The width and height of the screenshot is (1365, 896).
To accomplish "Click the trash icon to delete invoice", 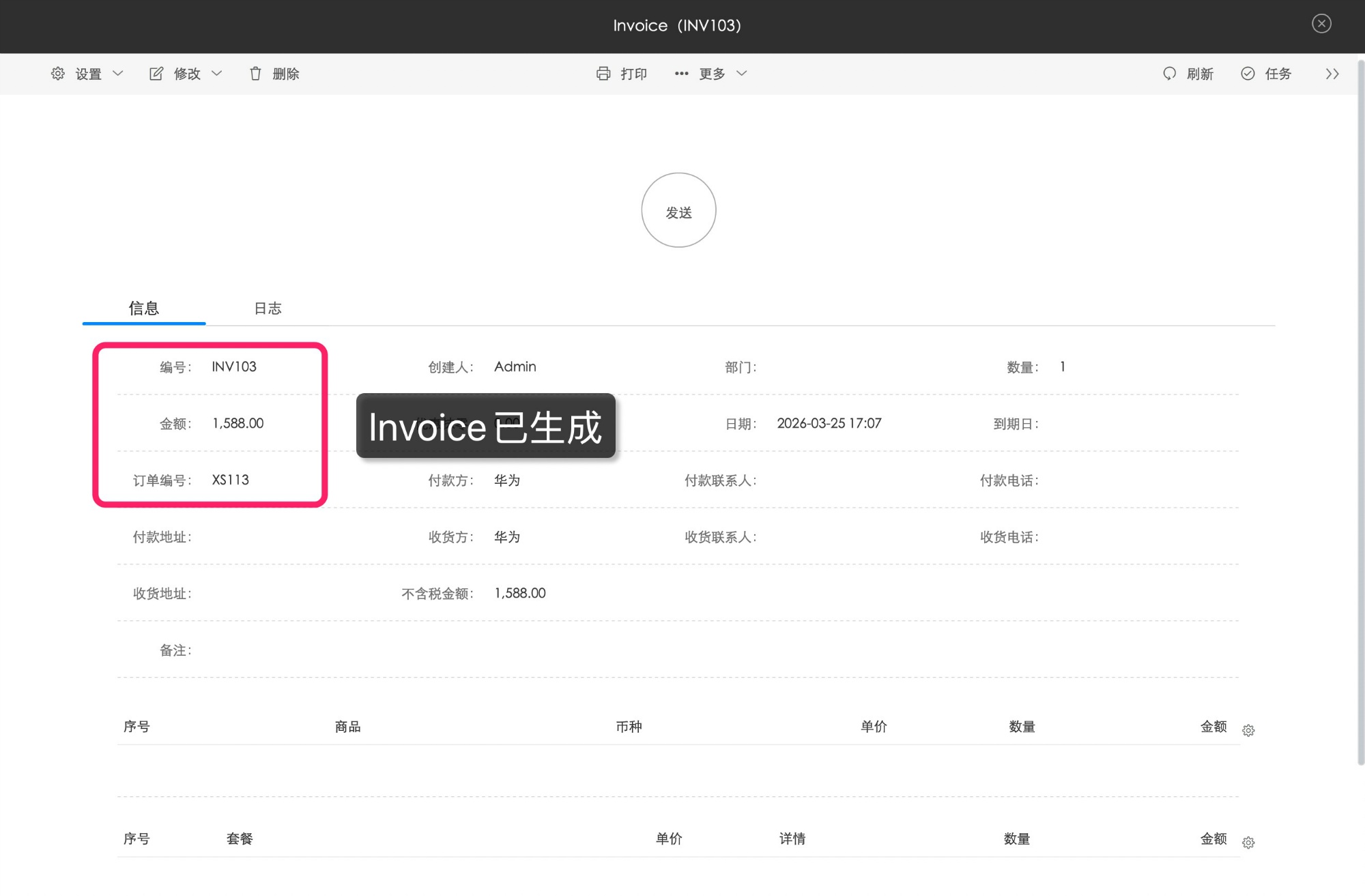I will tap(255, 74).
